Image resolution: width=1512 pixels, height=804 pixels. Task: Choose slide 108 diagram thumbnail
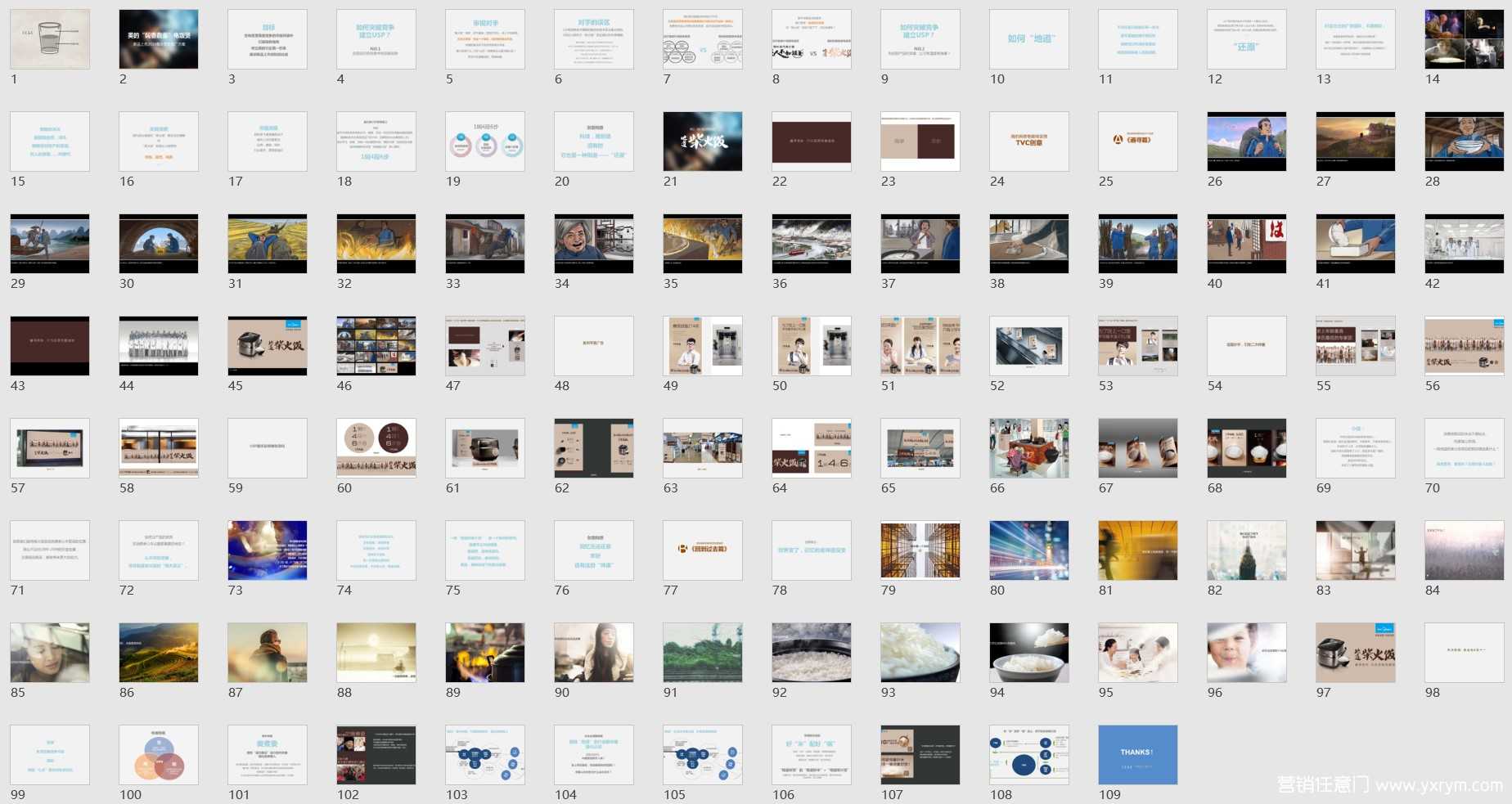coord(1029,755)
